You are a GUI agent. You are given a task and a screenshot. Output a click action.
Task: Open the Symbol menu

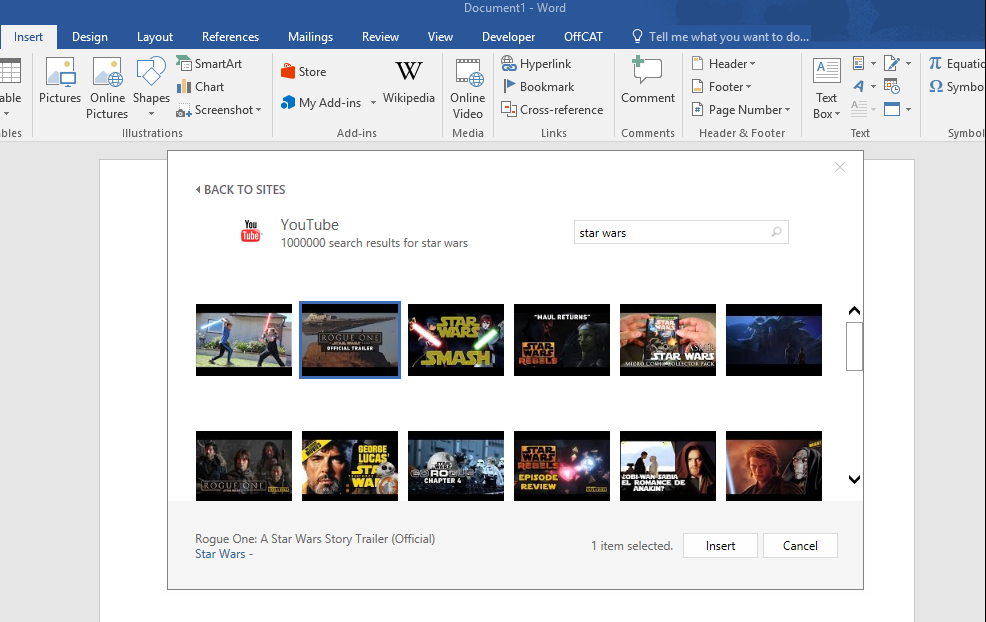click(956, 87)
